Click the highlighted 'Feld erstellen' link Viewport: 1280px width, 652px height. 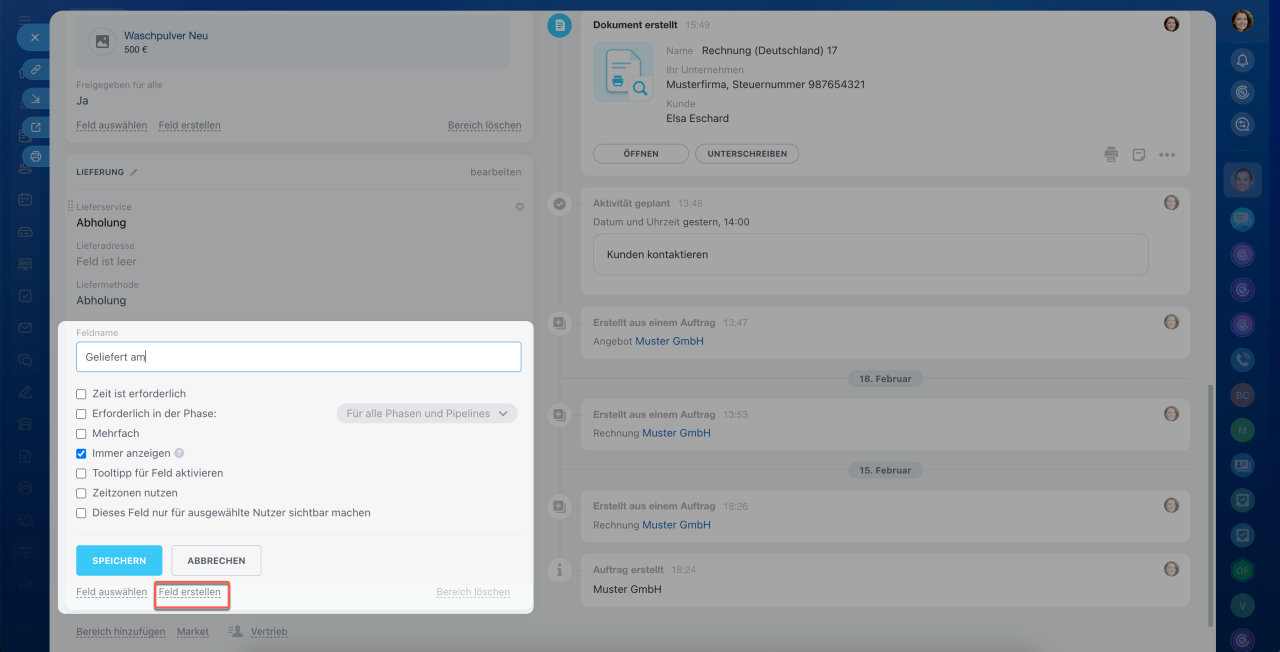[190, 592]
